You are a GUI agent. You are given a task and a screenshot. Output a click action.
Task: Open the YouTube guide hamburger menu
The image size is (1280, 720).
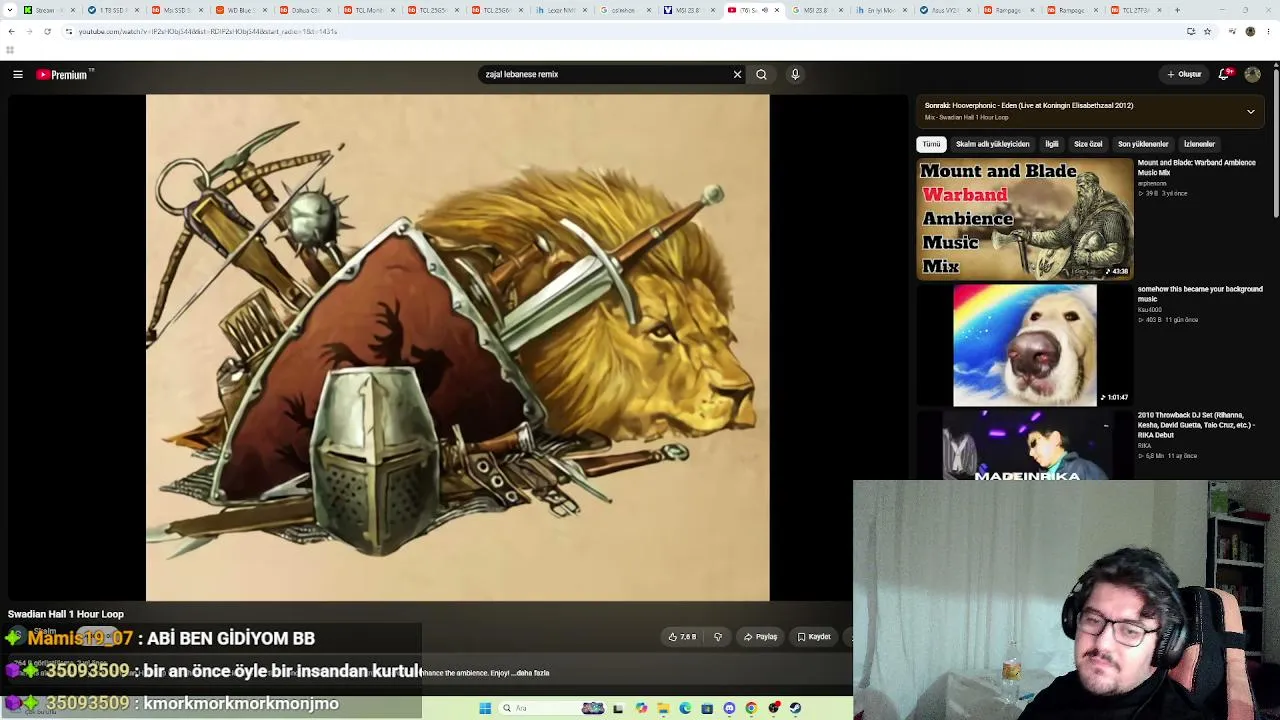(18, 74)
